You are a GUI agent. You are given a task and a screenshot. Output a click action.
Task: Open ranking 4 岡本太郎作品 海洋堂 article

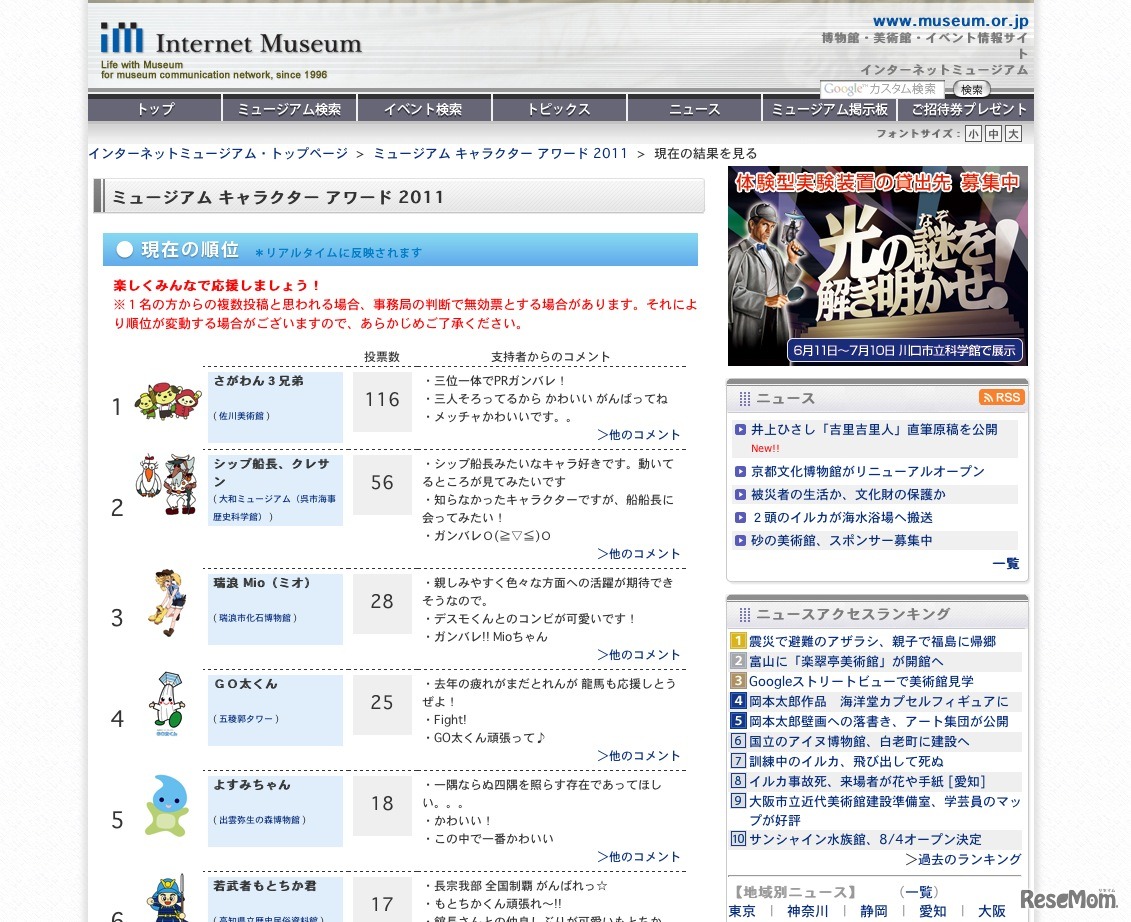point(879,701)
